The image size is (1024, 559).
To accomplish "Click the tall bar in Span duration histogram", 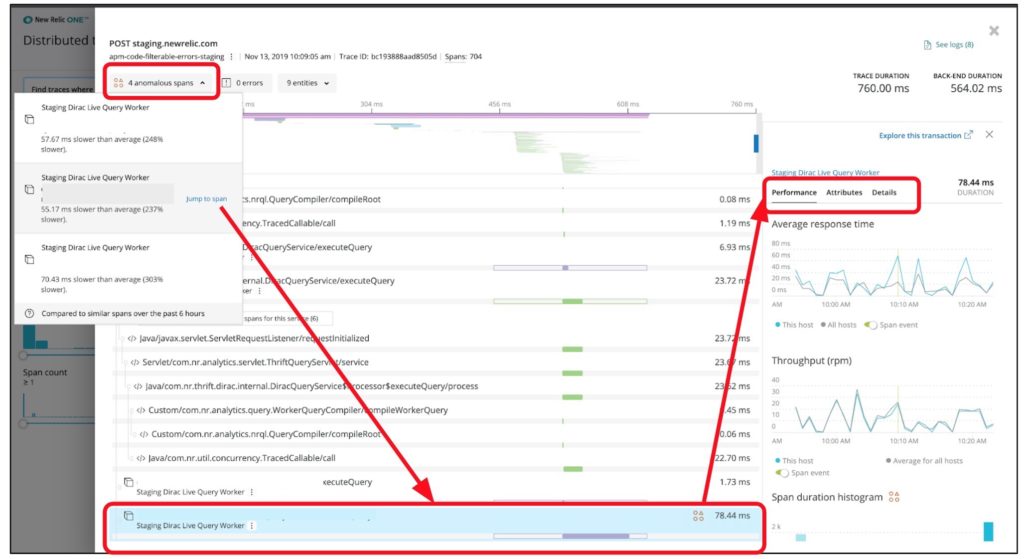I will point(989,531).
